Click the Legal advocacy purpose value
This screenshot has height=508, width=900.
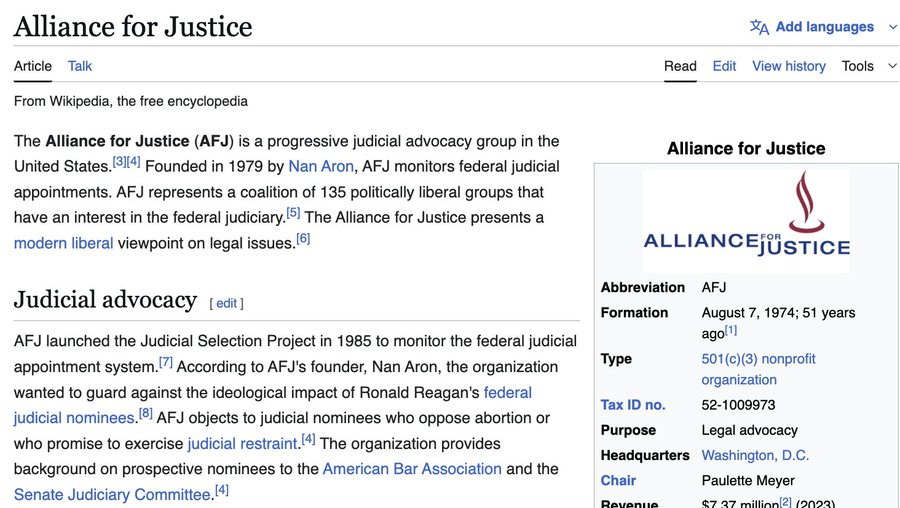[x=750, y=430]
